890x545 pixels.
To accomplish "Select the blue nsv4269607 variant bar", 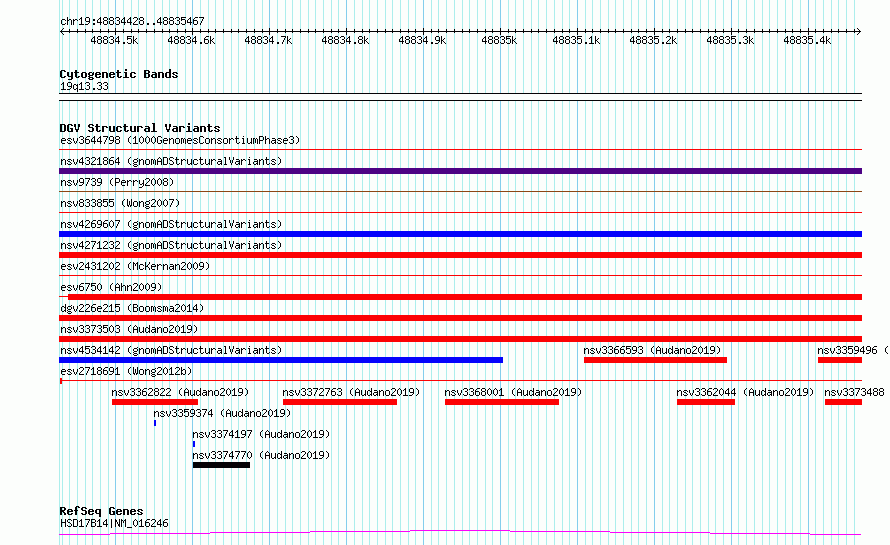I will (x=460, y=234).
